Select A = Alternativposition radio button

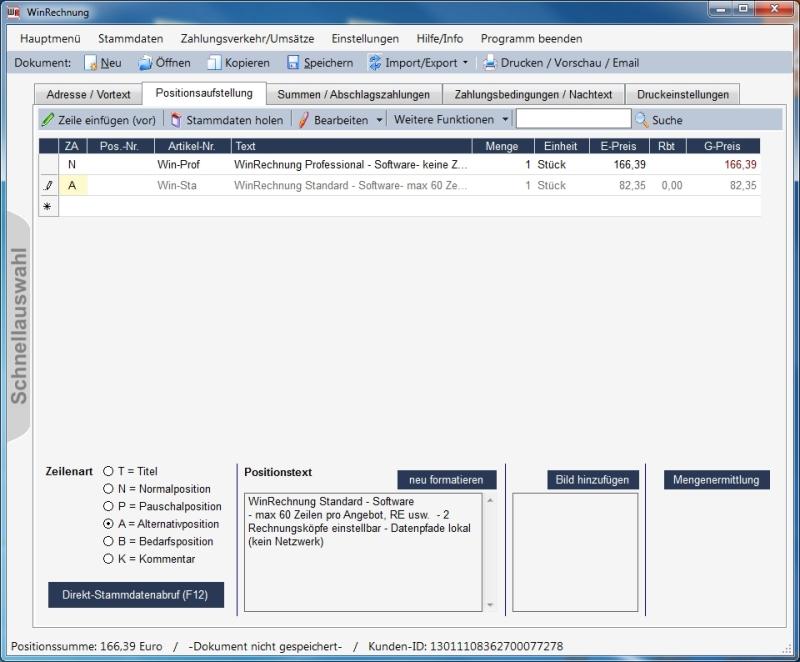tap(108, 524)
